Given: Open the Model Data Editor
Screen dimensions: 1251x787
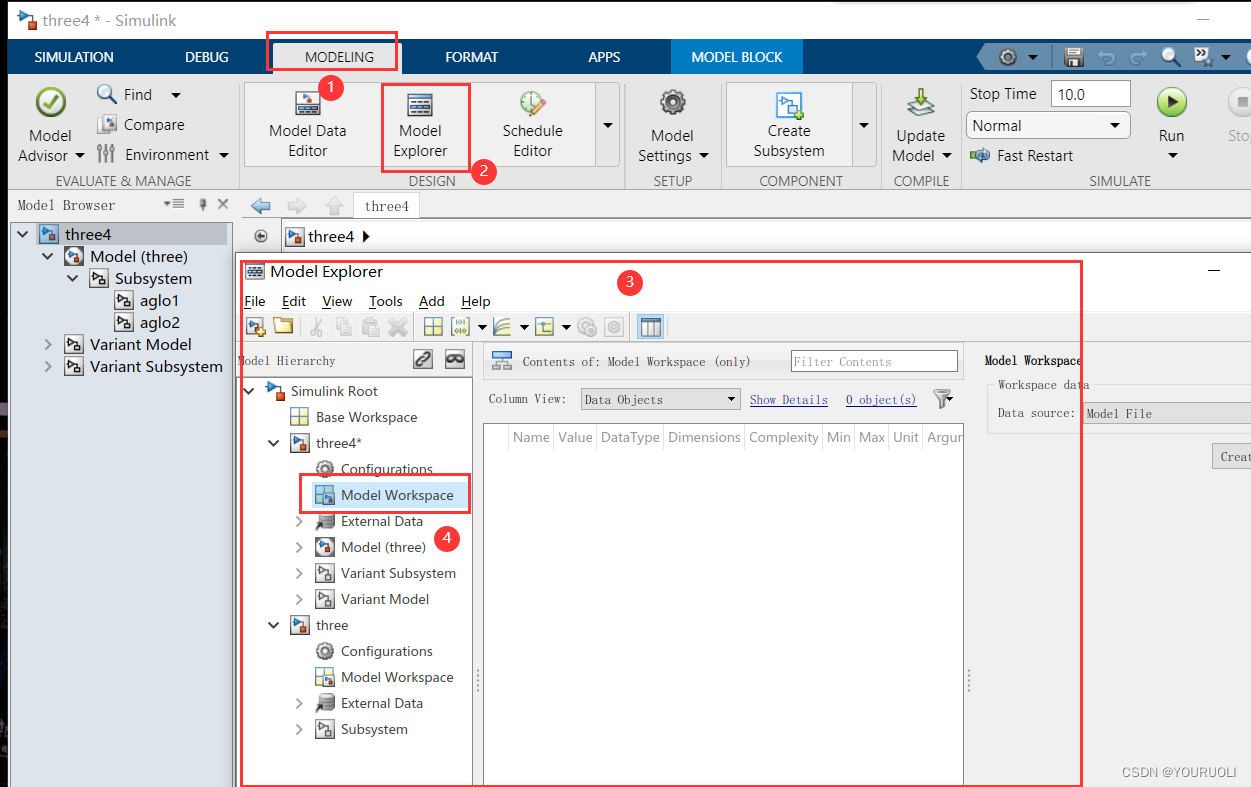Looking at the screenshot, I should (x=308, y=125).
